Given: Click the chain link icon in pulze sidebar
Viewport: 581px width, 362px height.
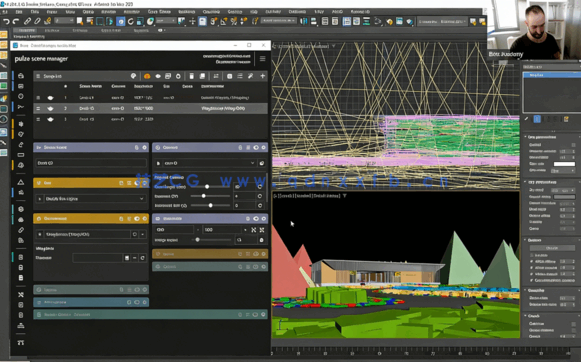Looking at the screenshot, I should (x=21, y=230).
